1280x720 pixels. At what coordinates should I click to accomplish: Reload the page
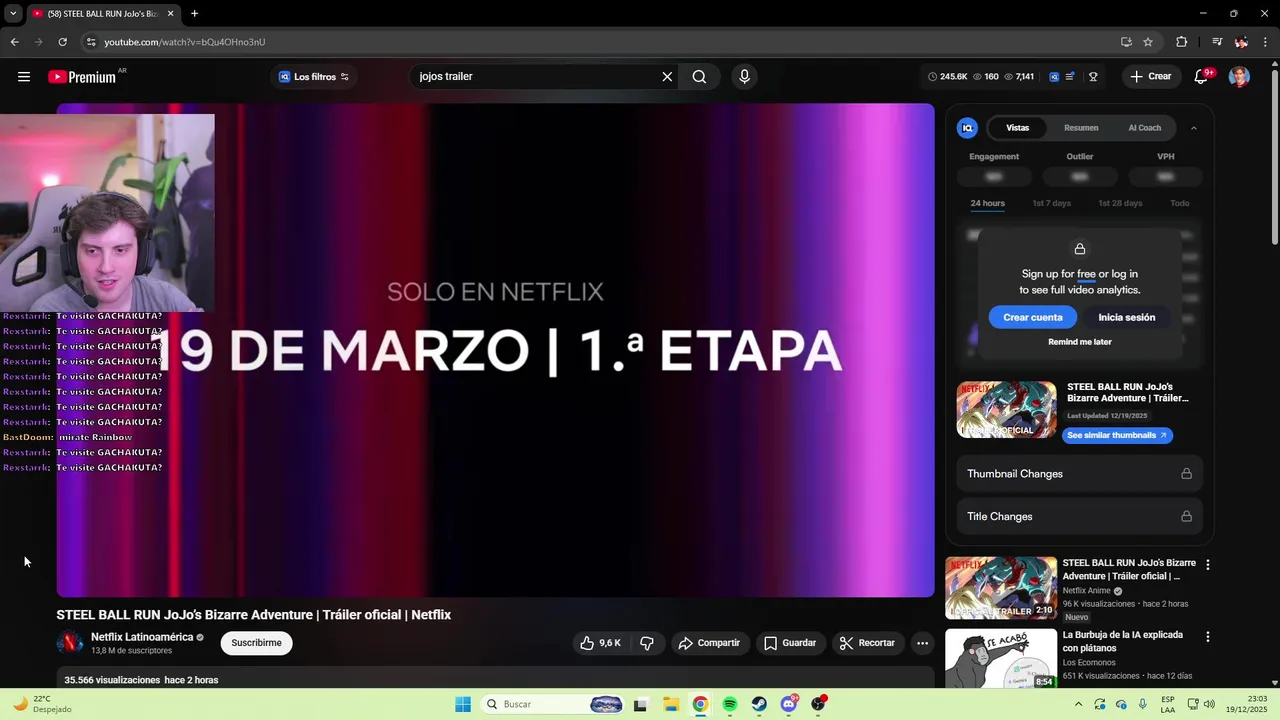pos(62,42)
